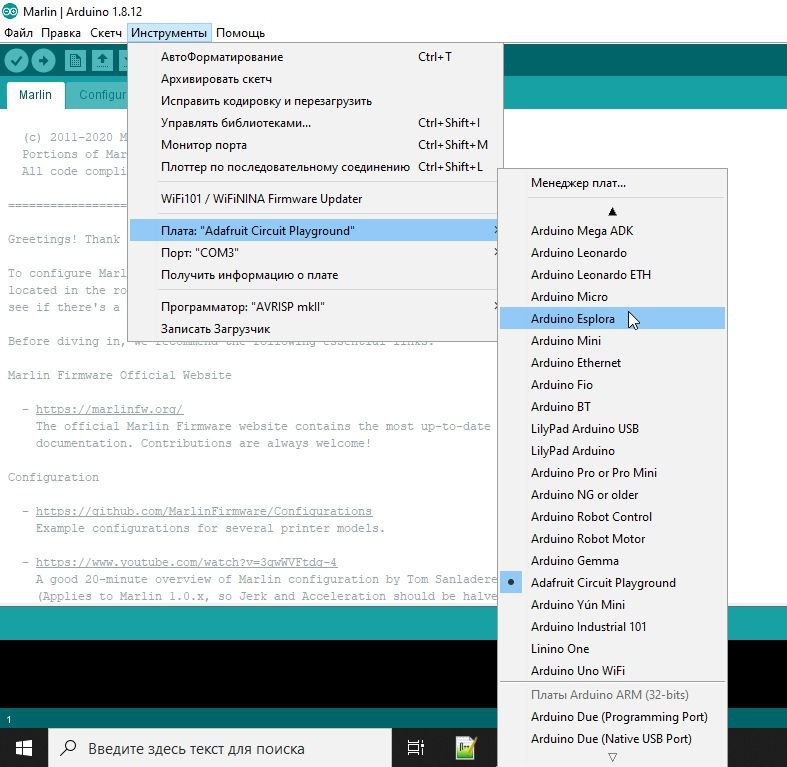
Task: Open Плоттер по последовательному соединению
Action: (x=315, y=167)
